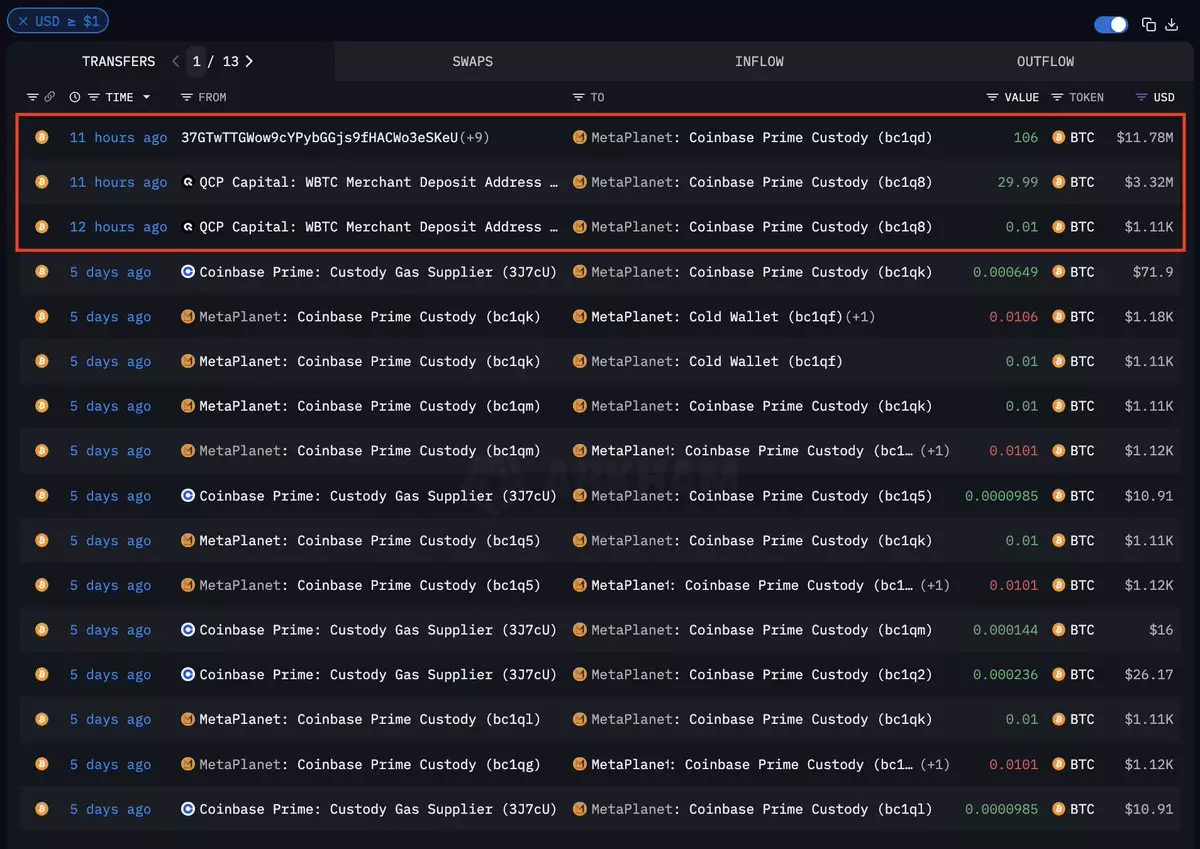Click the token icon beside BTC in the $3.32M row
The image size is (1200, 849).
click(x=1058, y=182)
